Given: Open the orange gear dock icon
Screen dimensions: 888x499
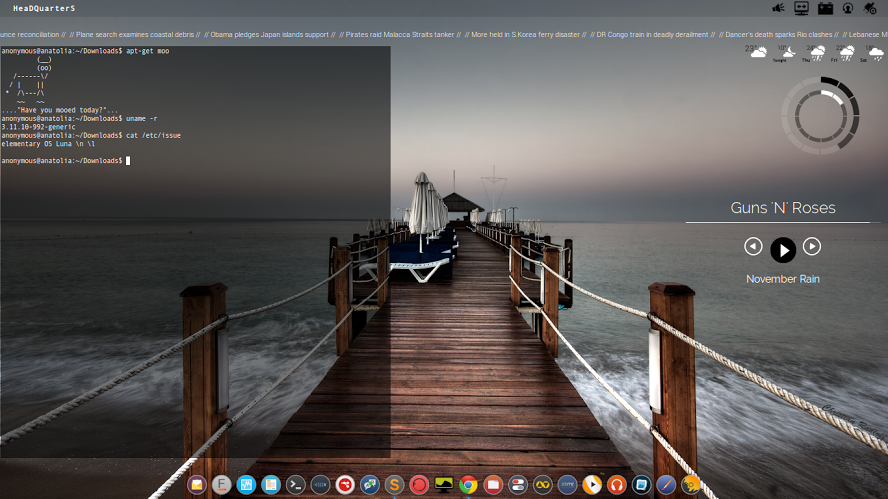Looking at the screenshot, I should [690, 485].
